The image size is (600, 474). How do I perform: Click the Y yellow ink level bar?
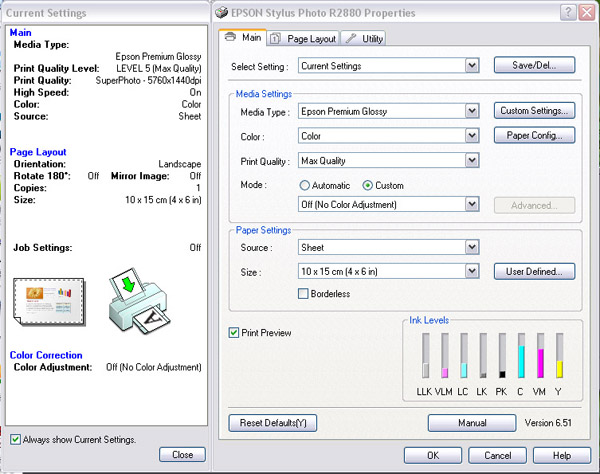[559, 355]
